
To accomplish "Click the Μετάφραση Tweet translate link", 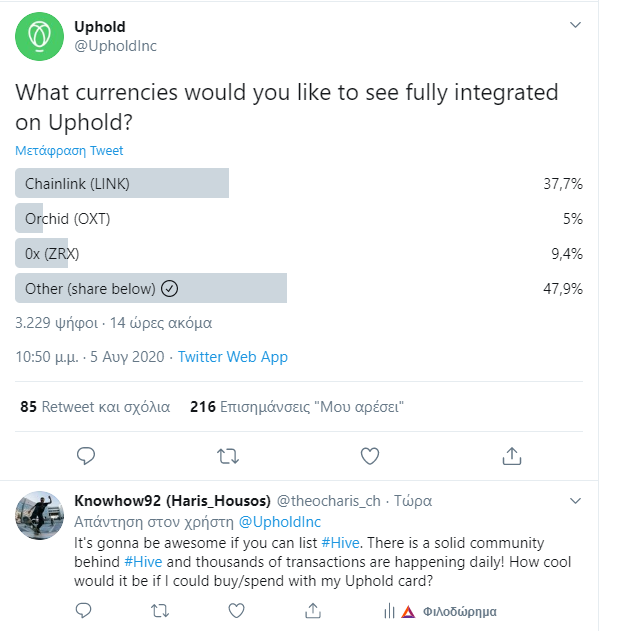I will click(69, 151).
